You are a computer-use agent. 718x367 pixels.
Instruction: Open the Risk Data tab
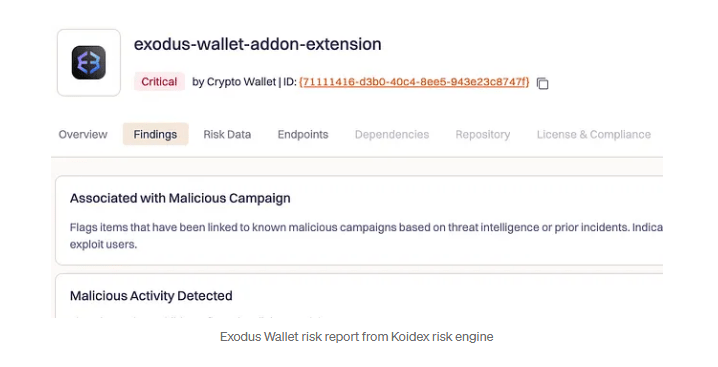point(227,134)
